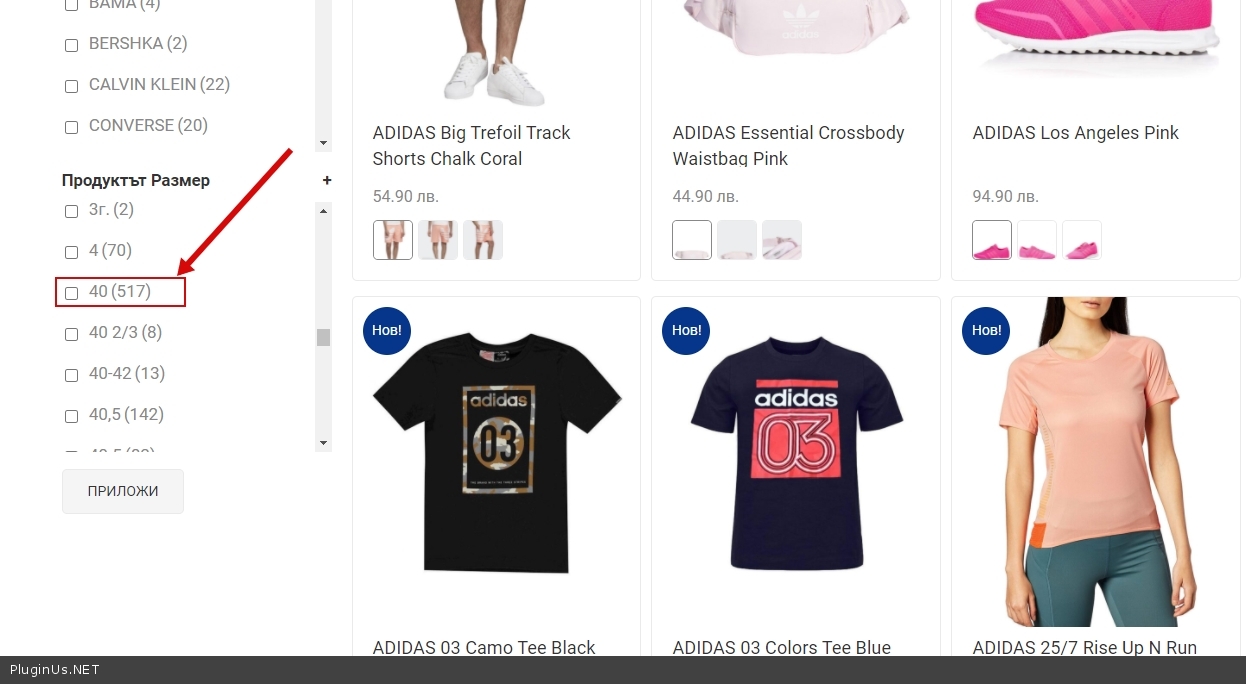Pick second pink sneaker variant thumbnail

coord(1037,240)
